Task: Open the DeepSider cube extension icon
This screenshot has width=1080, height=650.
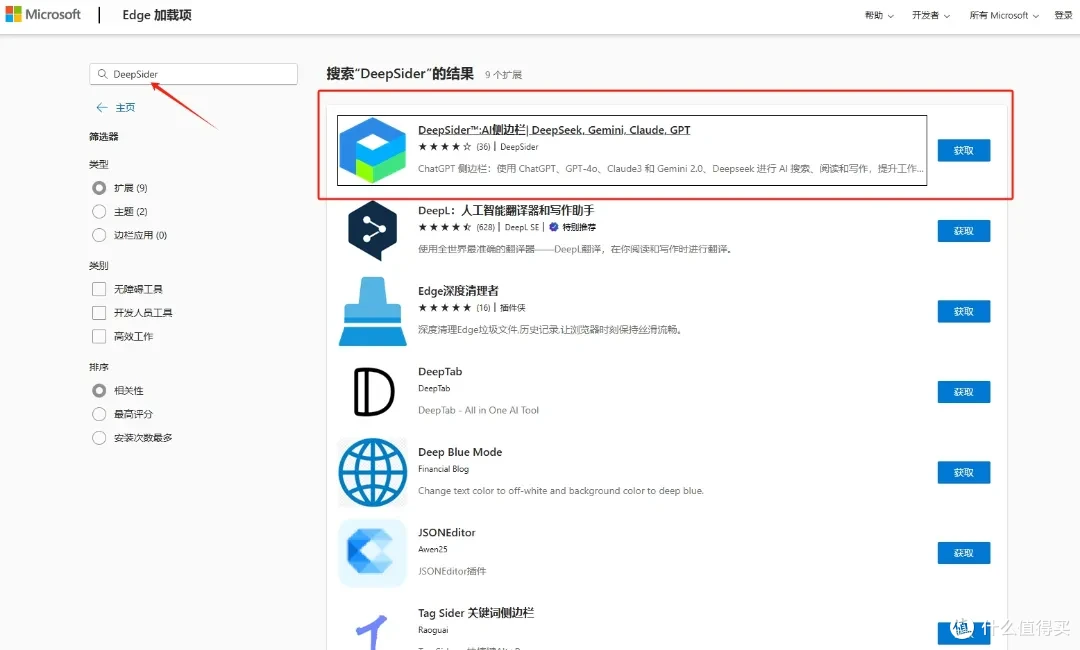Action: 373,150
